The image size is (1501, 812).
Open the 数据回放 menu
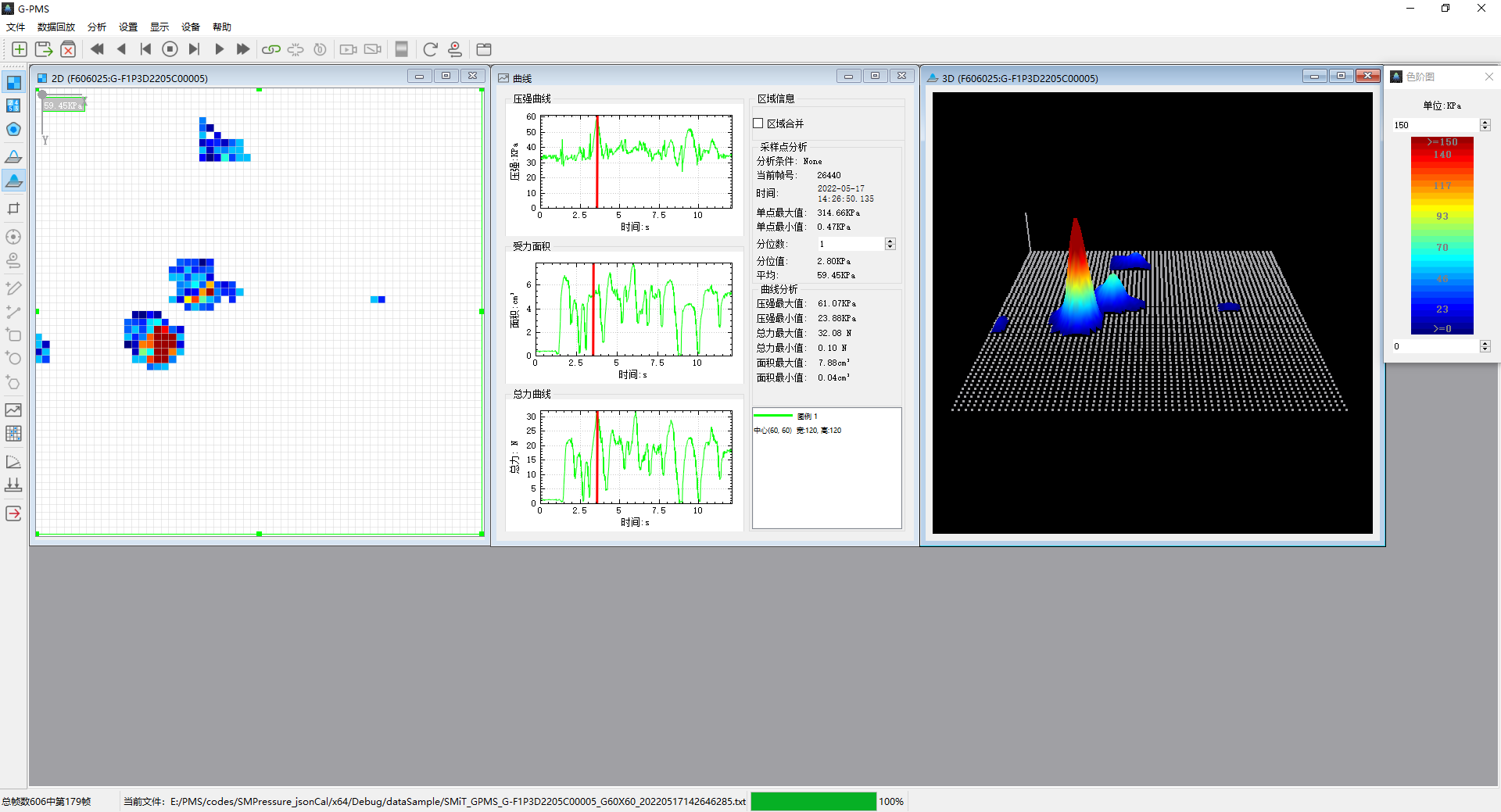coord(56,27)
